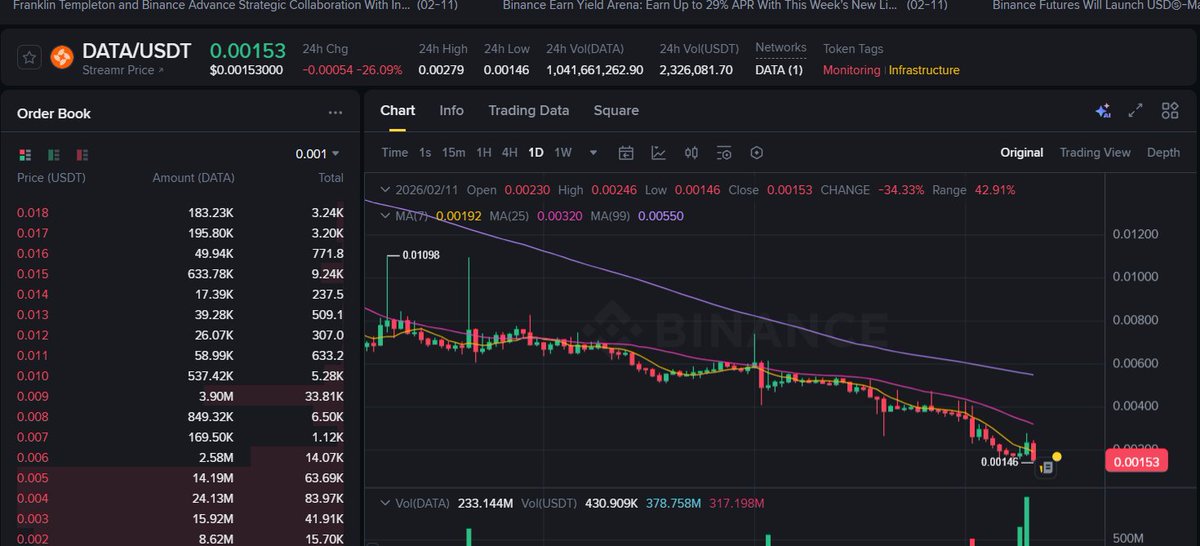This screenshot has height=546, width=1200.
Task: Open the Trading Data tab
Action: tap(528, 111)
